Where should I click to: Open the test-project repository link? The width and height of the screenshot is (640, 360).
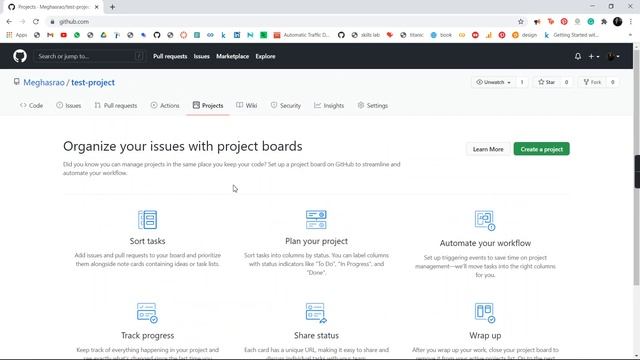93,82
